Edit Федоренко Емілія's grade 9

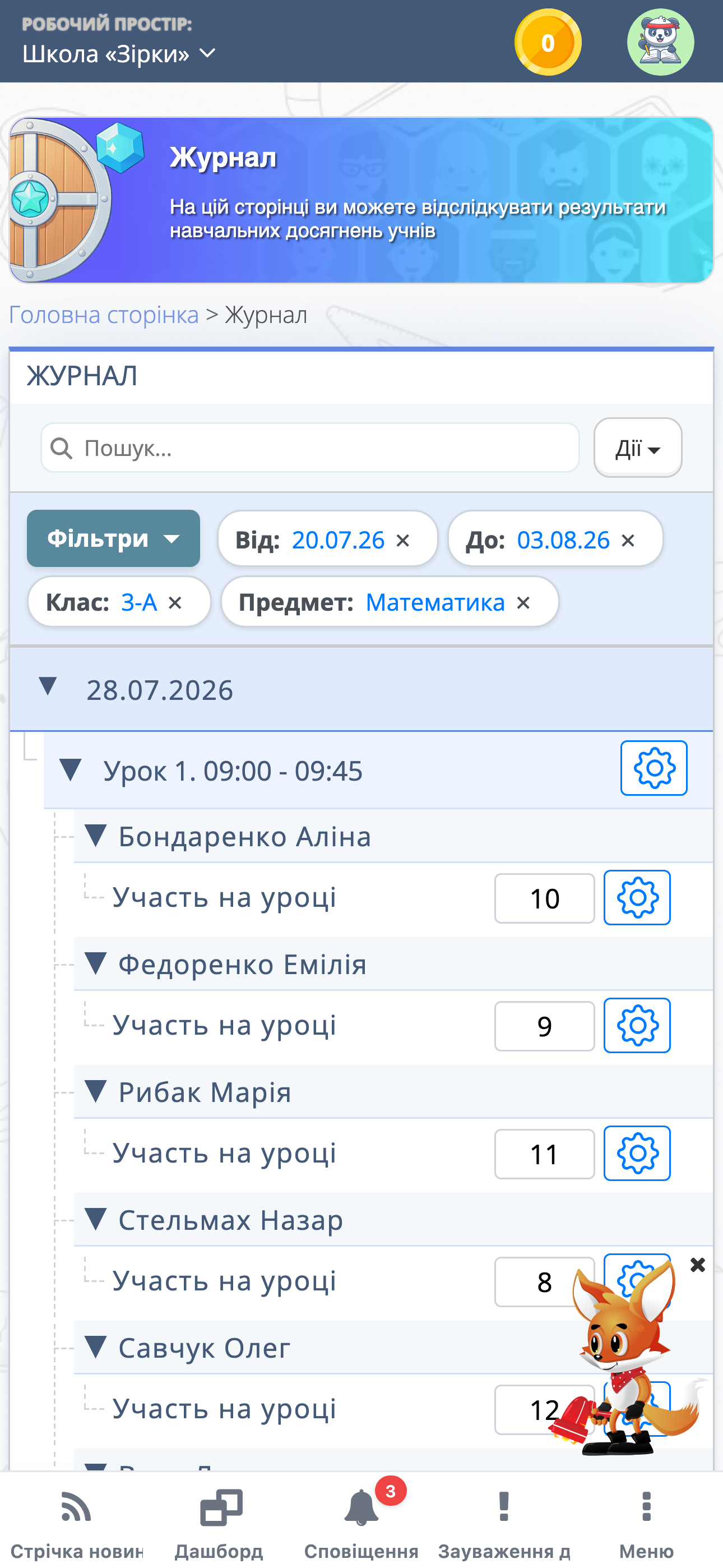(x=545, y=1026)
